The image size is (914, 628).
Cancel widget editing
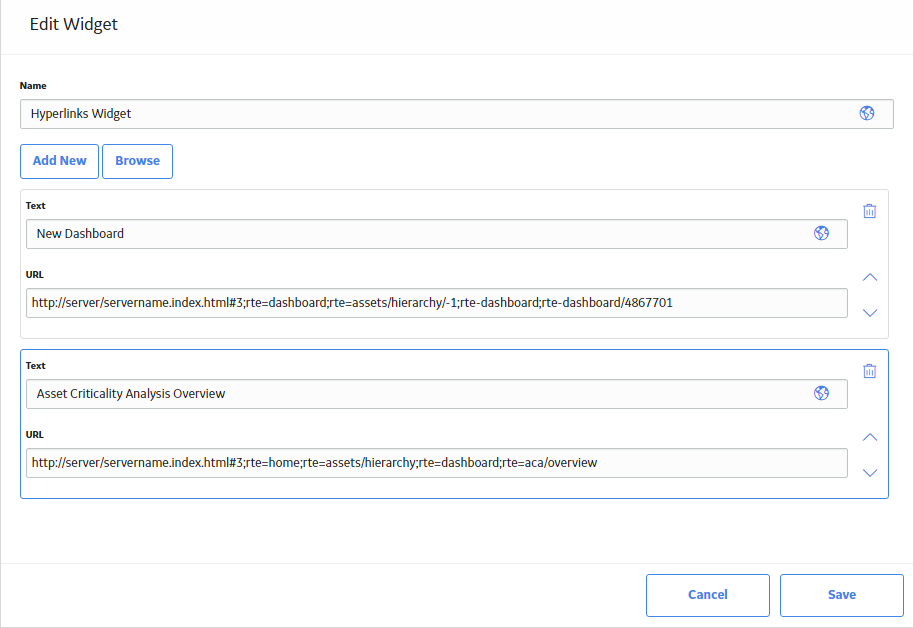[x=708, y=595]
